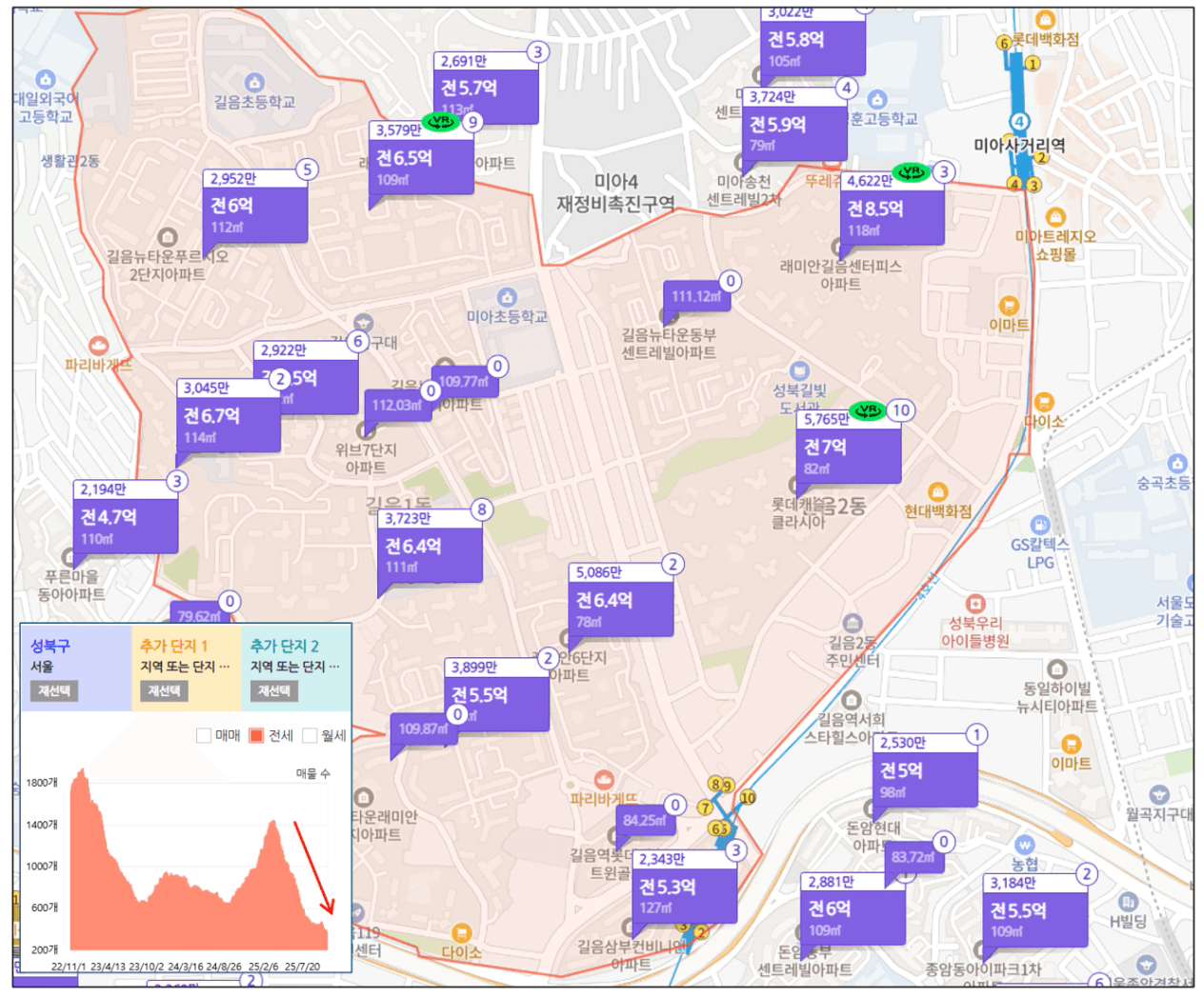The width and height of the screenshot is (1204, 998).
Task: Open VR badge on 전8.5억 marker
Action: pyautogui.click(x=912, y=172)
